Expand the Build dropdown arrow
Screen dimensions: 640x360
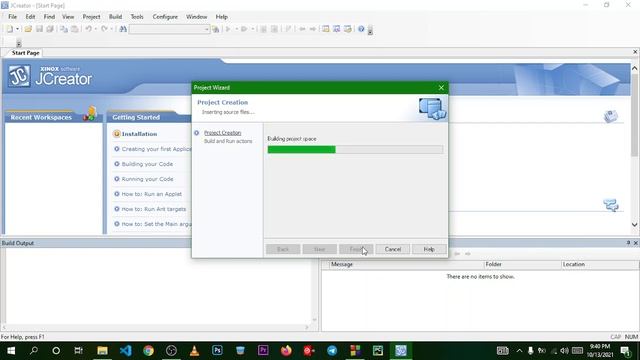pos(252,29)
